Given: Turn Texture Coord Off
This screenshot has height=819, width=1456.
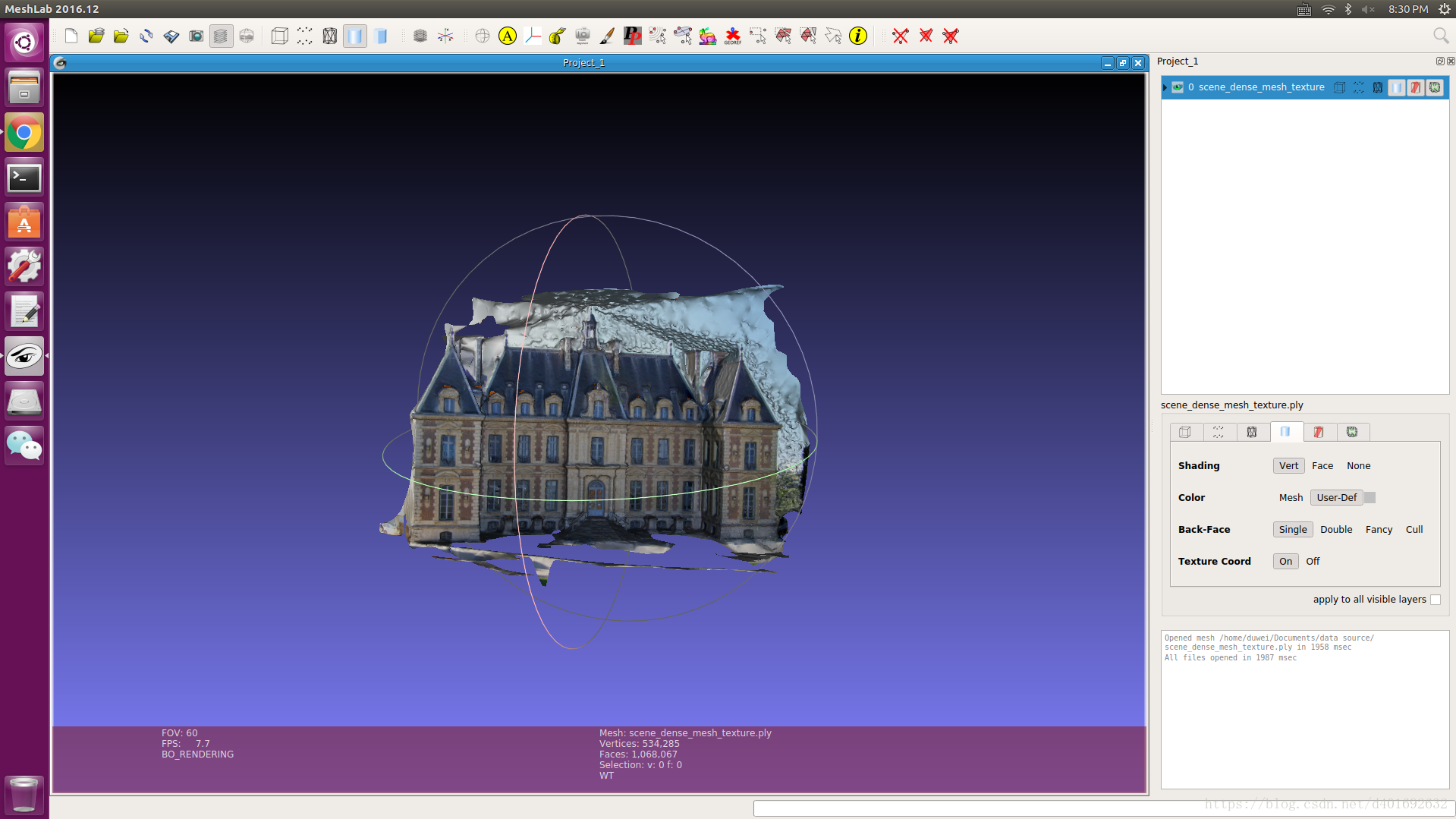Looking at the screenshot, I should pos(1313,562).
